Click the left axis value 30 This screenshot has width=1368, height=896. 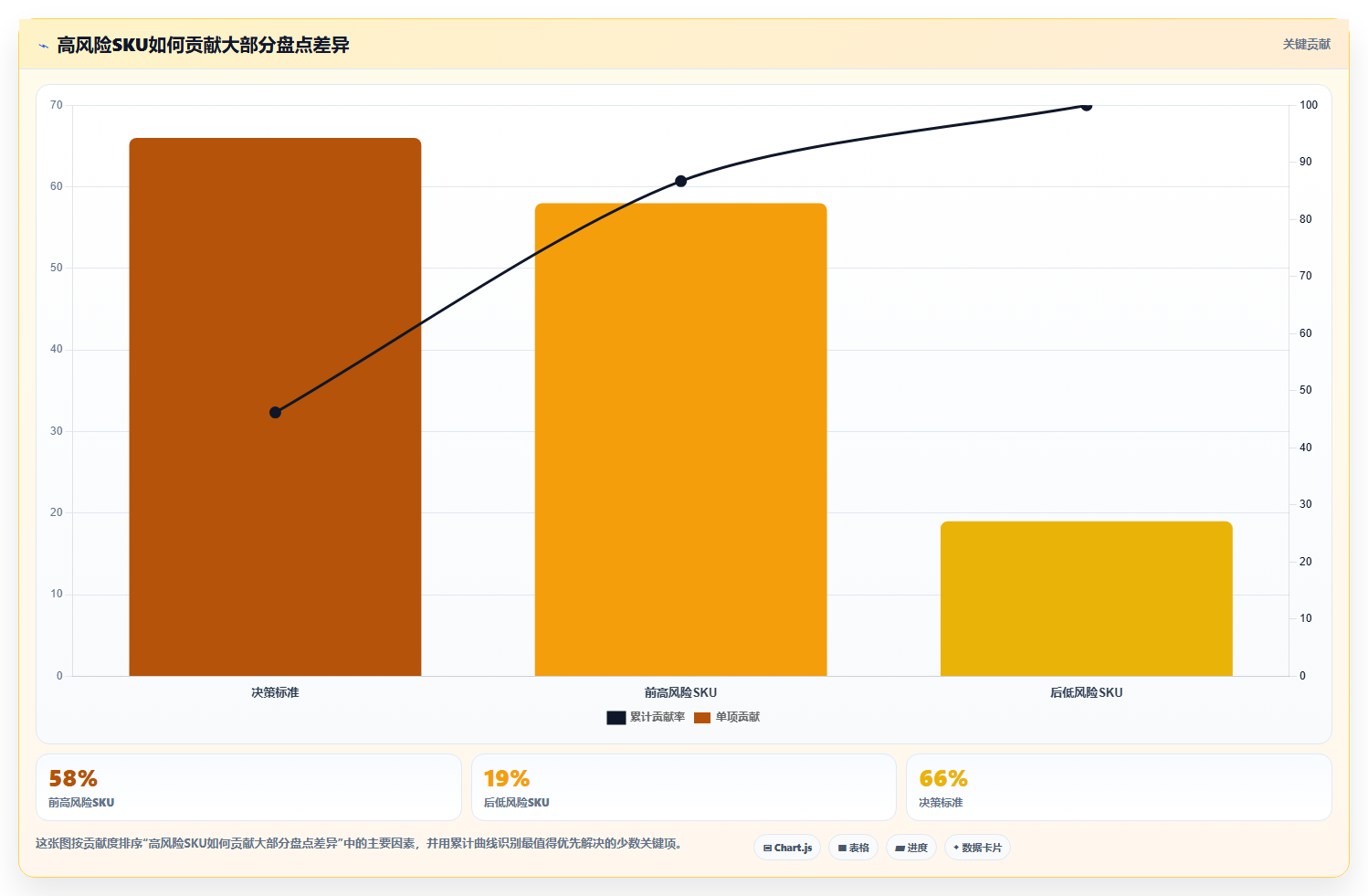tap(57, 431)
